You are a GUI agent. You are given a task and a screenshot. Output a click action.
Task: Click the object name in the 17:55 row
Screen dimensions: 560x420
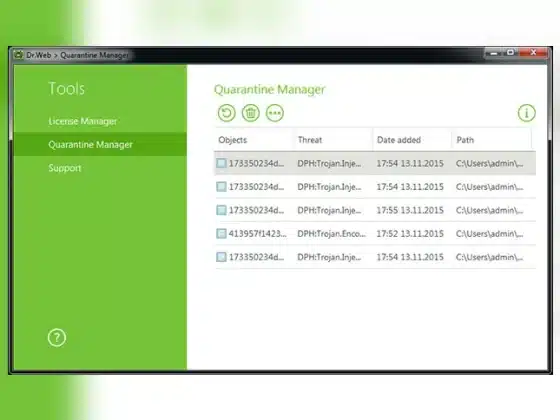pos(256,210)
